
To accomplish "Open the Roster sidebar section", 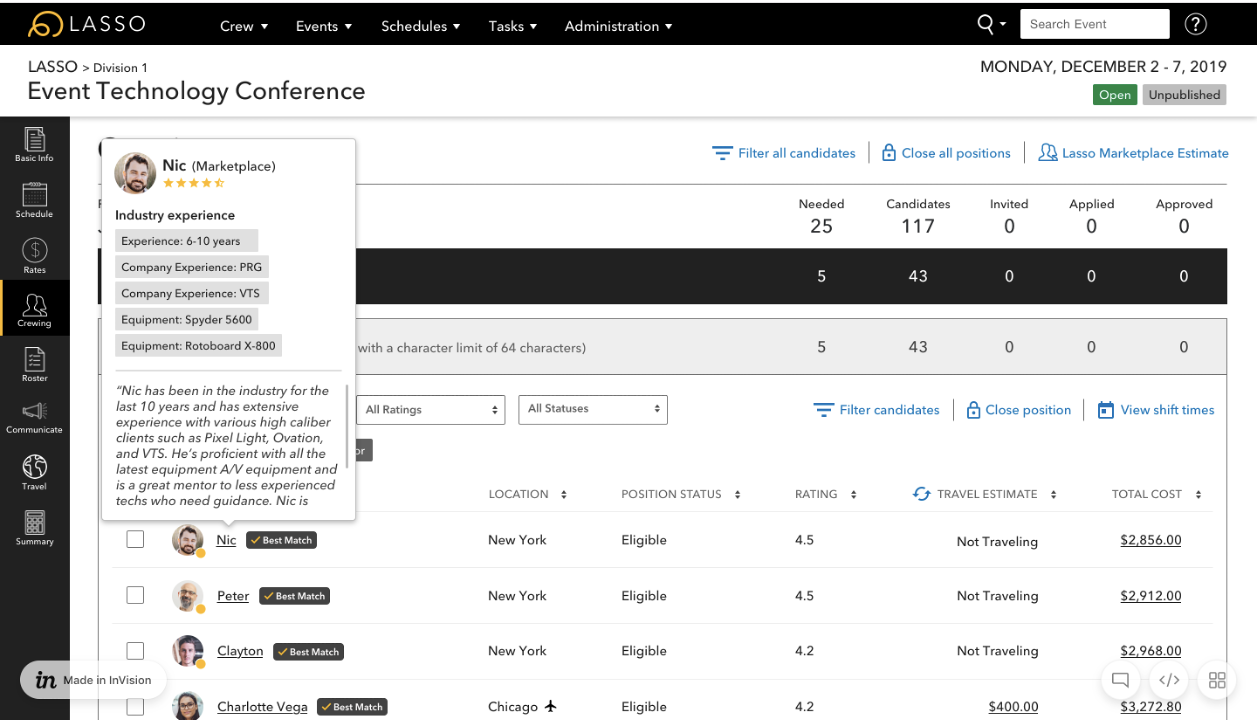I will (34, 364).
